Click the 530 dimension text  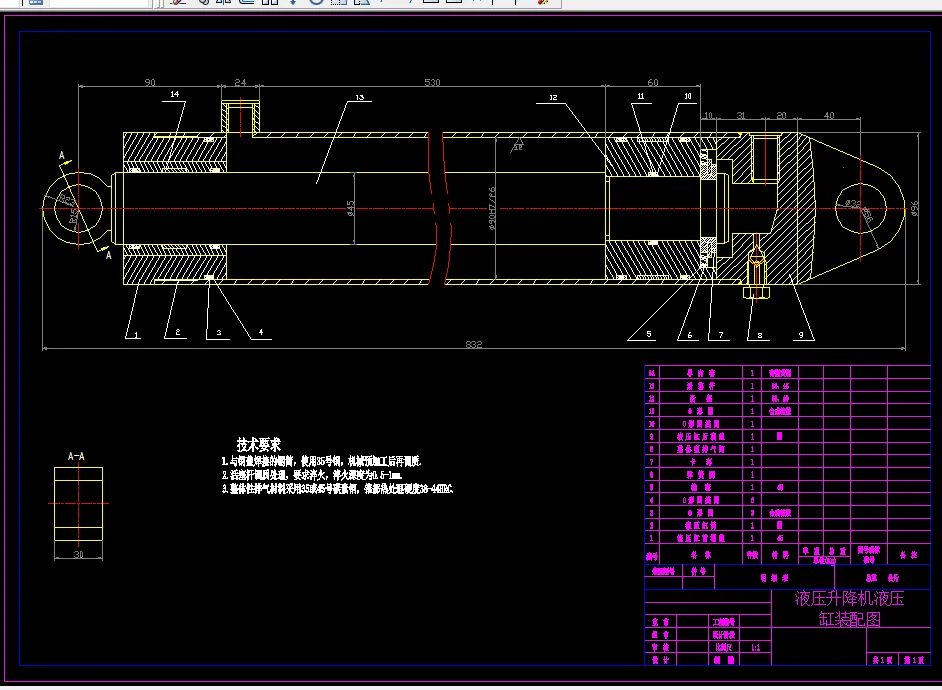(432, 82)
